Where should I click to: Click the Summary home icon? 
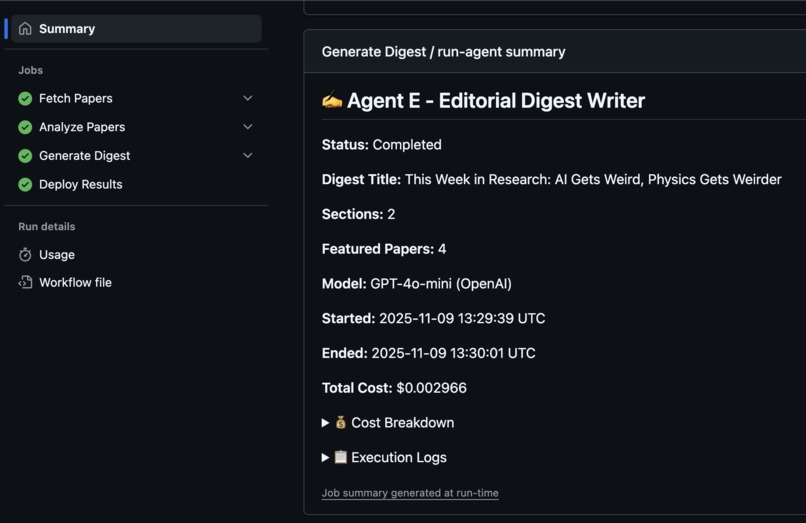(25, 29)
